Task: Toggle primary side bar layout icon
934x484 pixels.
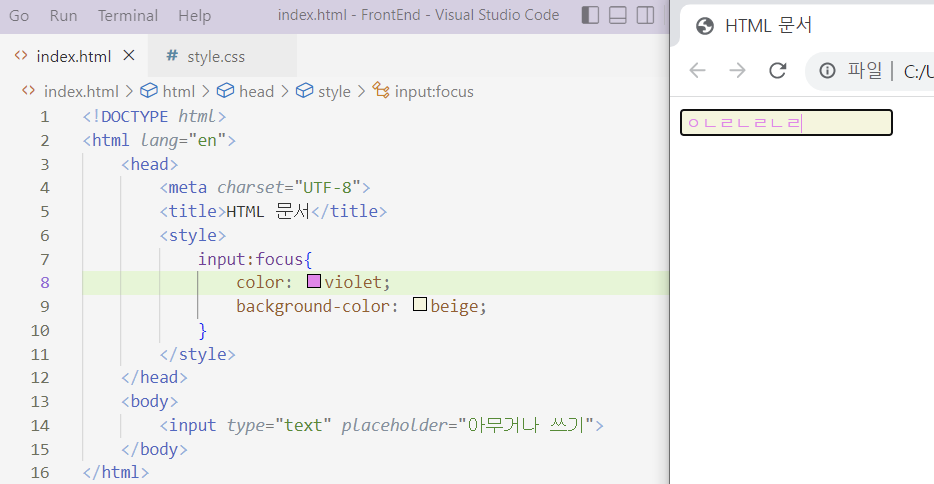Action: 590,15
